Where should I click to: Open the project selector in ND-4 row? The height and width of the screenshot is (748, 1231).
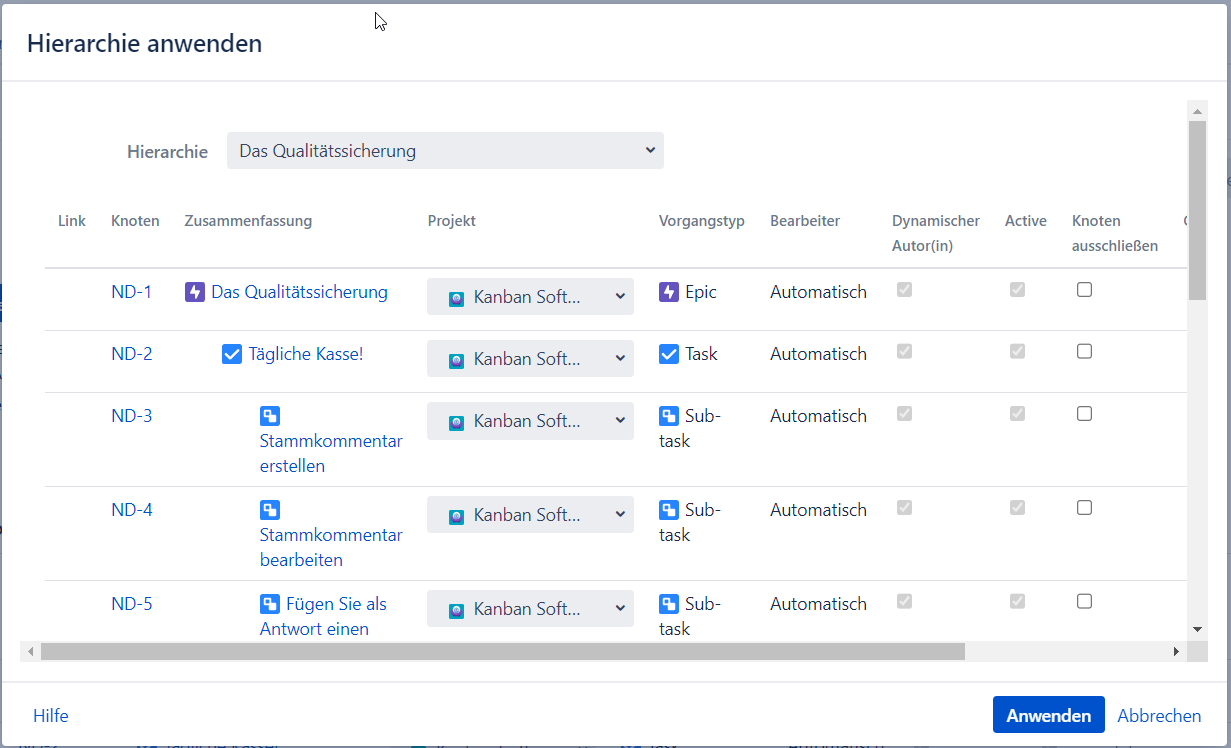pyautogui.click(x=530, y=515)
